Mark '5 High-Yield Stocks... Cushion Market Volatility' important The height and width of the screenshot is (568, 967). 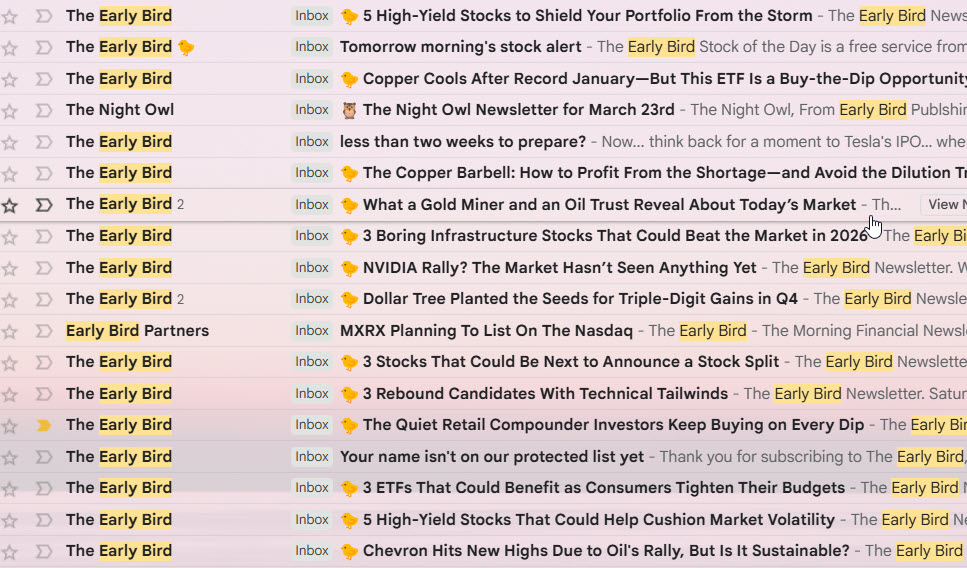[x=43, y=520]
